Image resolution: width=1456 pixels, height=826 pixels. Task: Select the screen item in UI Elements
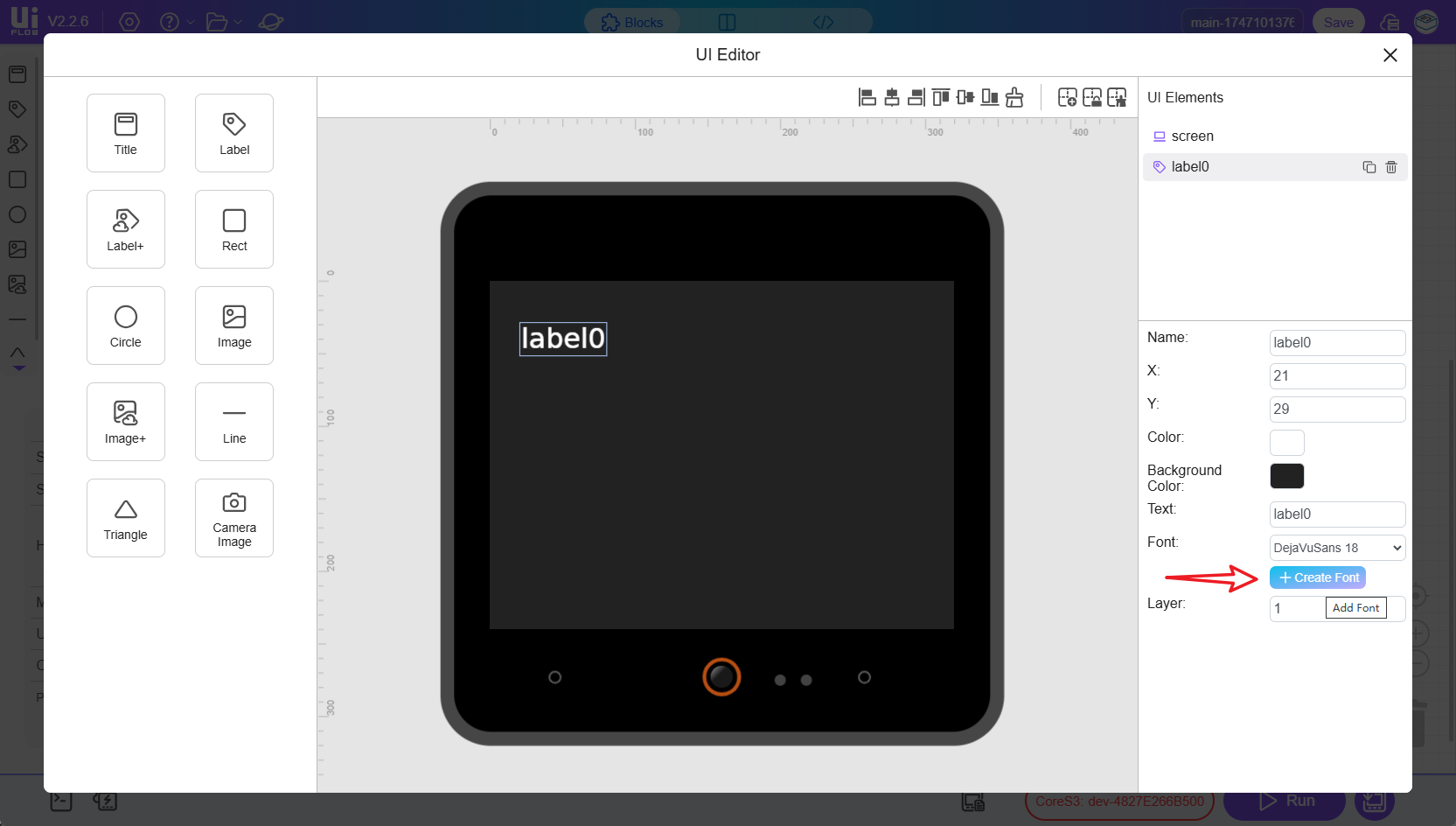click(1192, 136)
